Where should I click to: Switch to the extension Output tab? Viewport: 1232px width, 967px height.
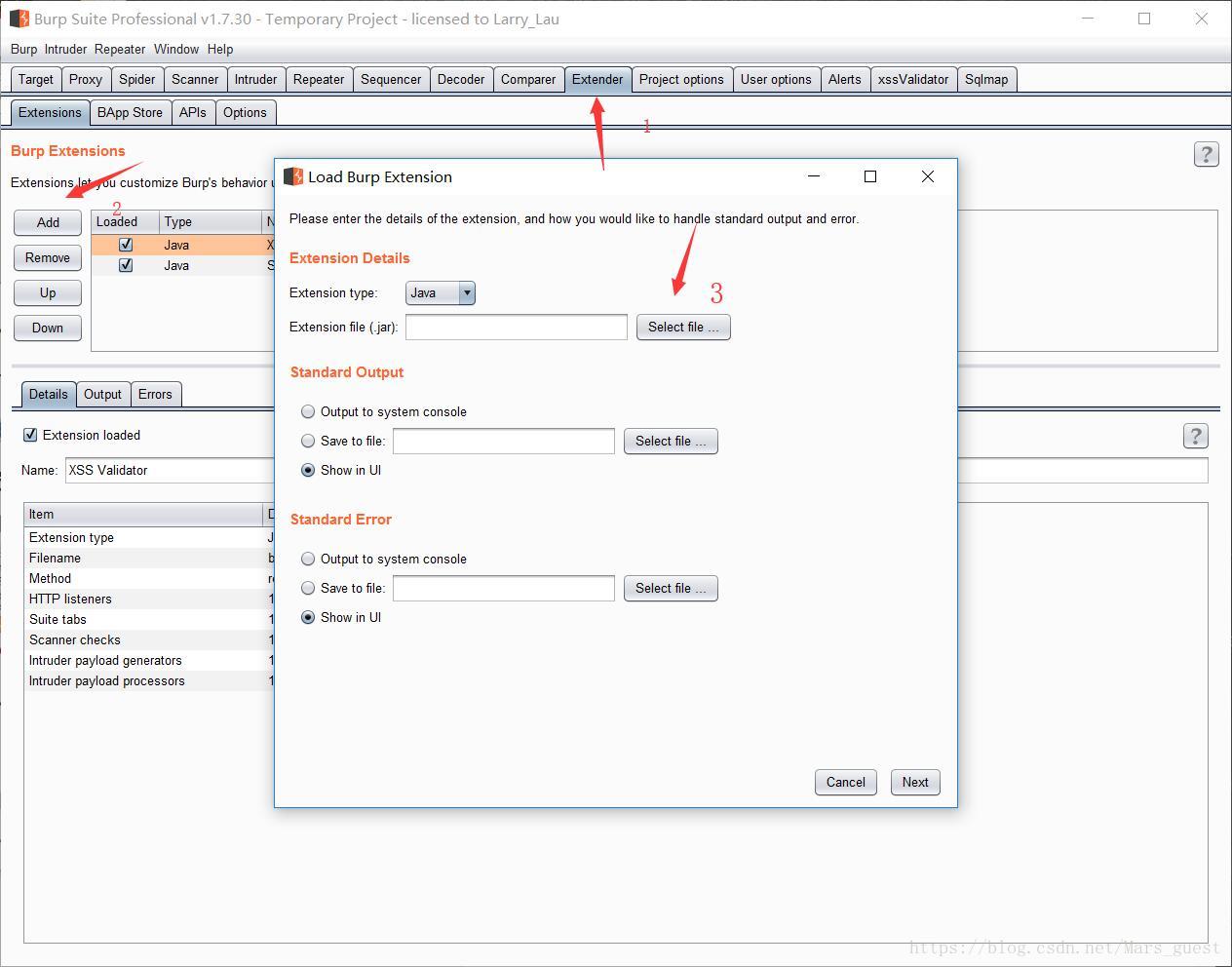pyautogui.click(x=102, y=394)
